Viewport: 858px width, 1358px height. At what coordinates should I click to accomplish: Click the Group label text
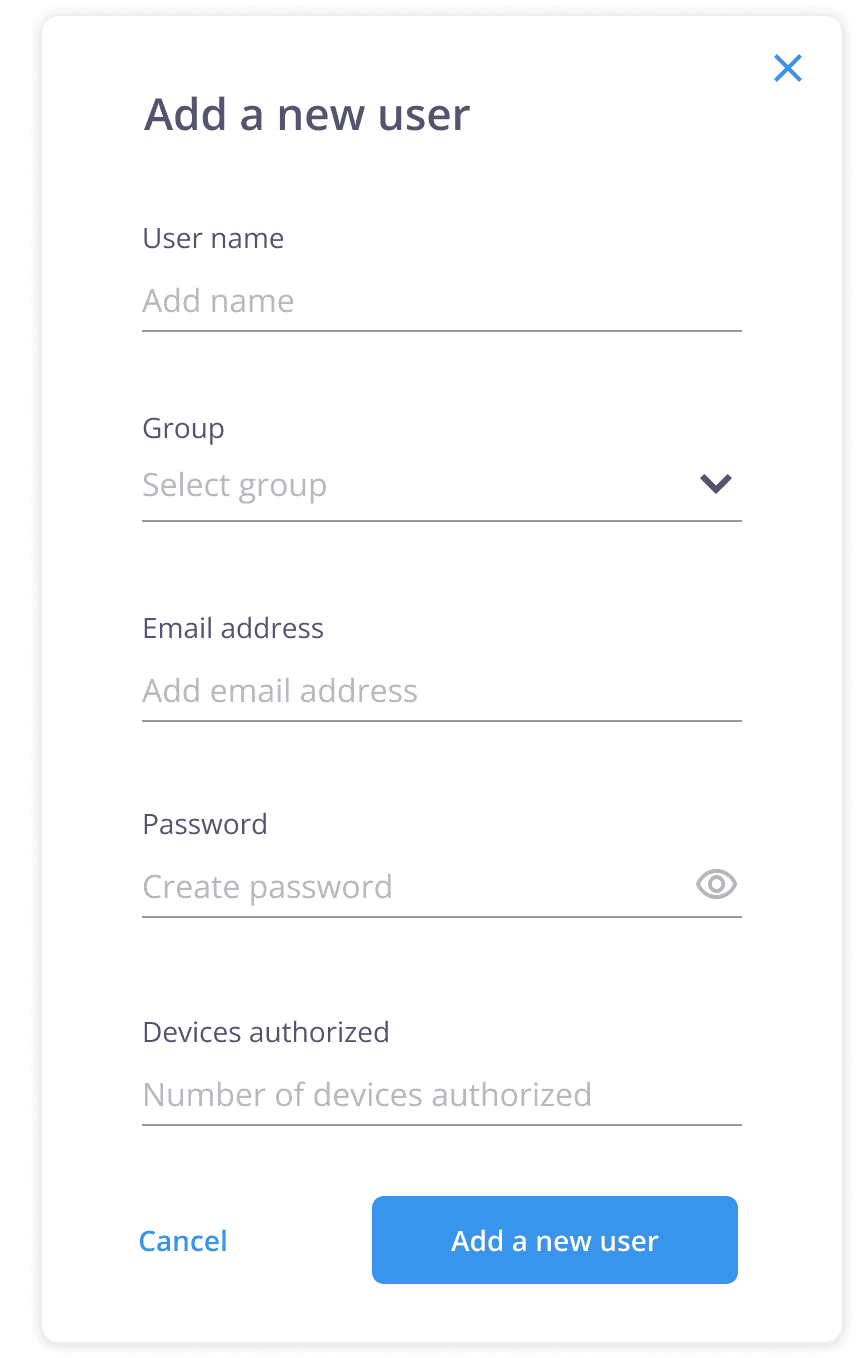pos(183,428)
